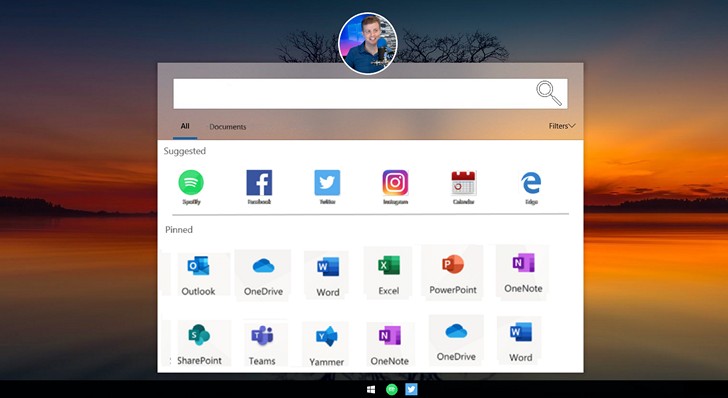Screen dimensions: 728x398
Task: Open OneNote tile next to Yammer
Action: click(x=390, y=344)
